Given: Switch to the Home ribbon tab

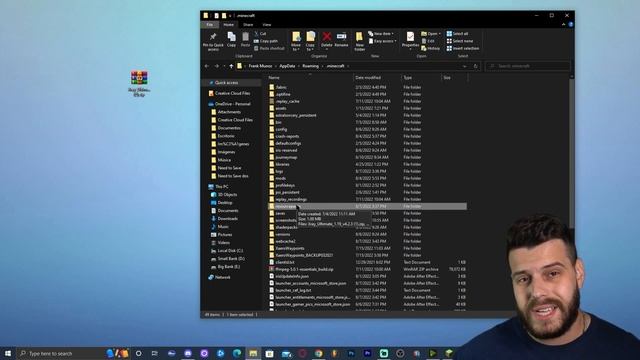Looking at the screenshot, I should [x=228, y=24].
